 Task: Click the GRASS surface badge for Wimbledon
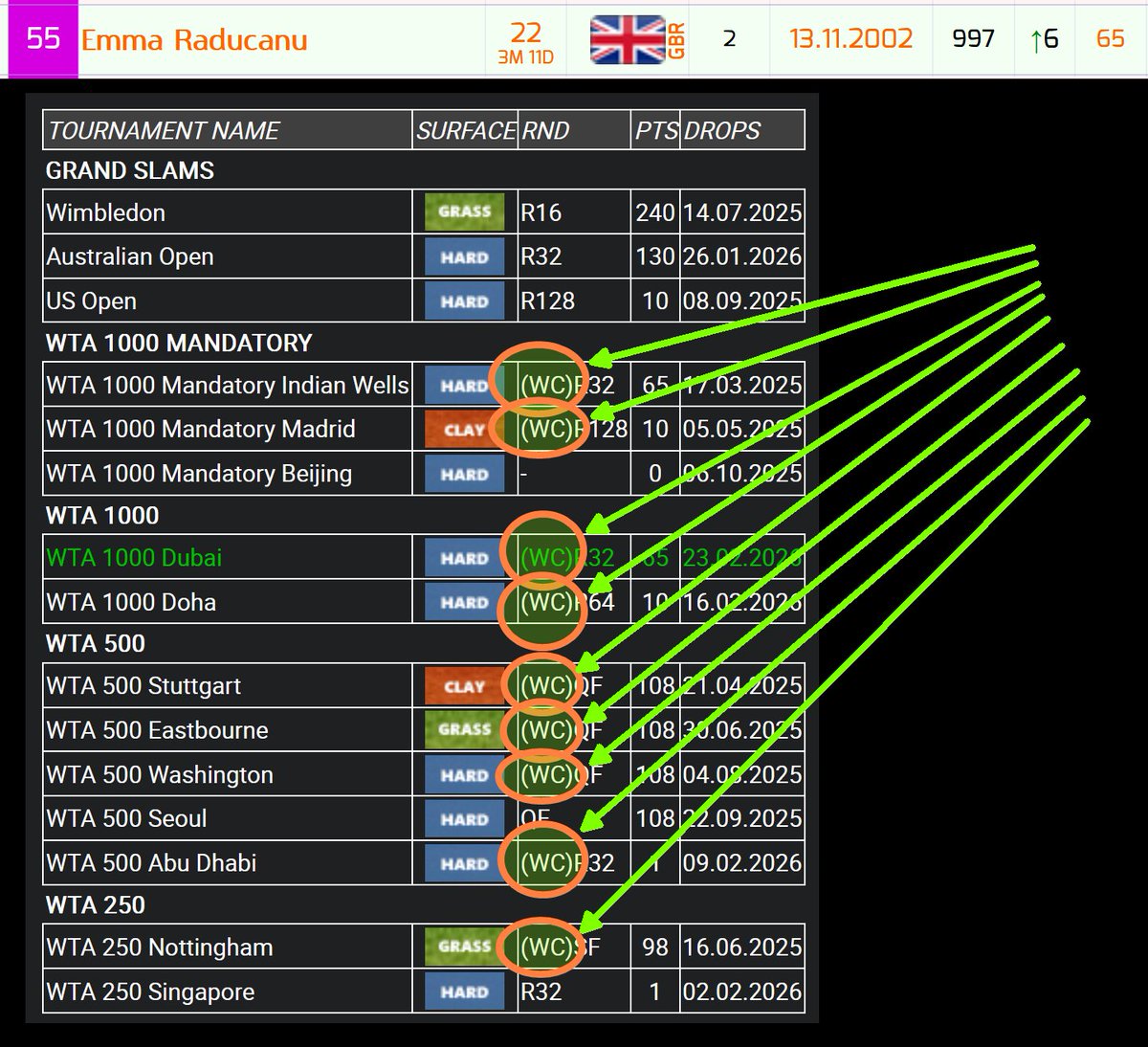pyautogui.click(x=464, y=212)
